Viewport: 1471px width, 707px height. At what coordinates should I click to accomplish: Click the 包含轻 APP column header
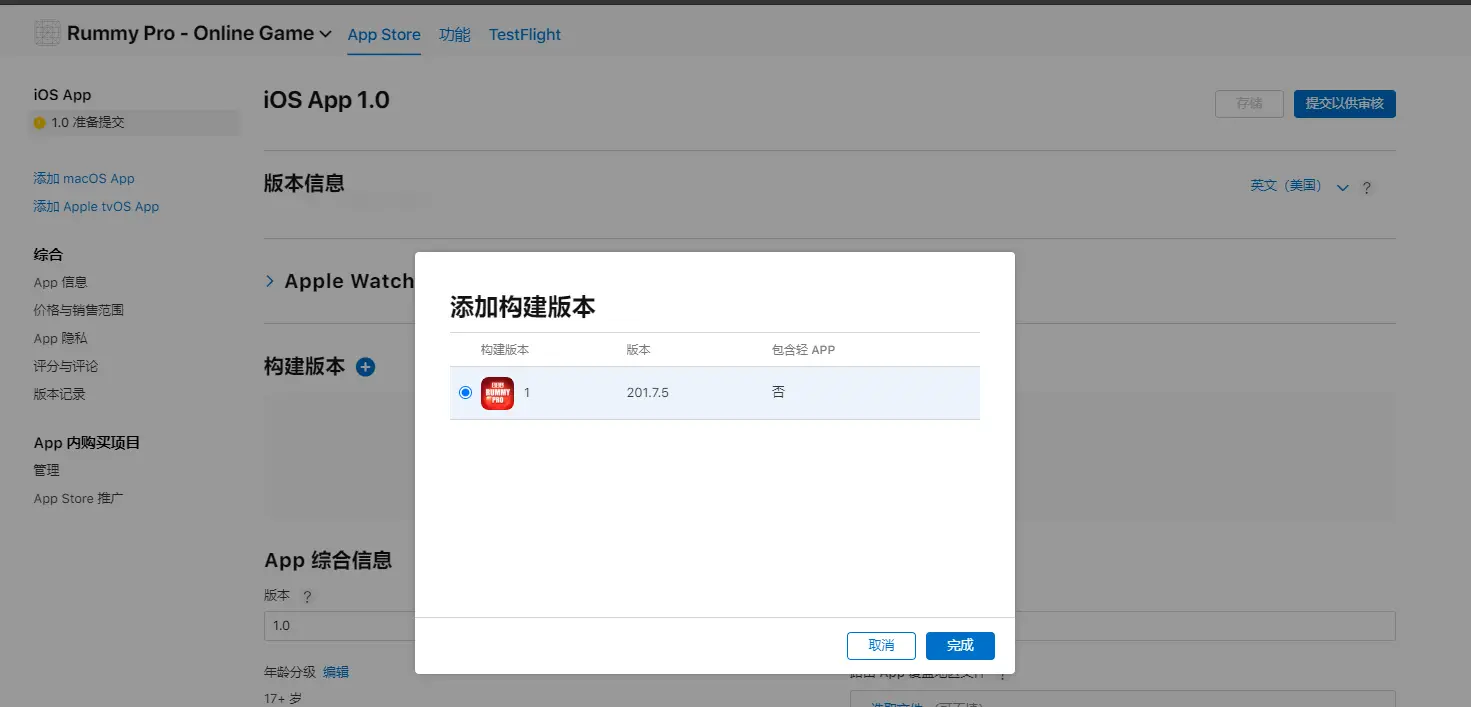coord(803,350)
